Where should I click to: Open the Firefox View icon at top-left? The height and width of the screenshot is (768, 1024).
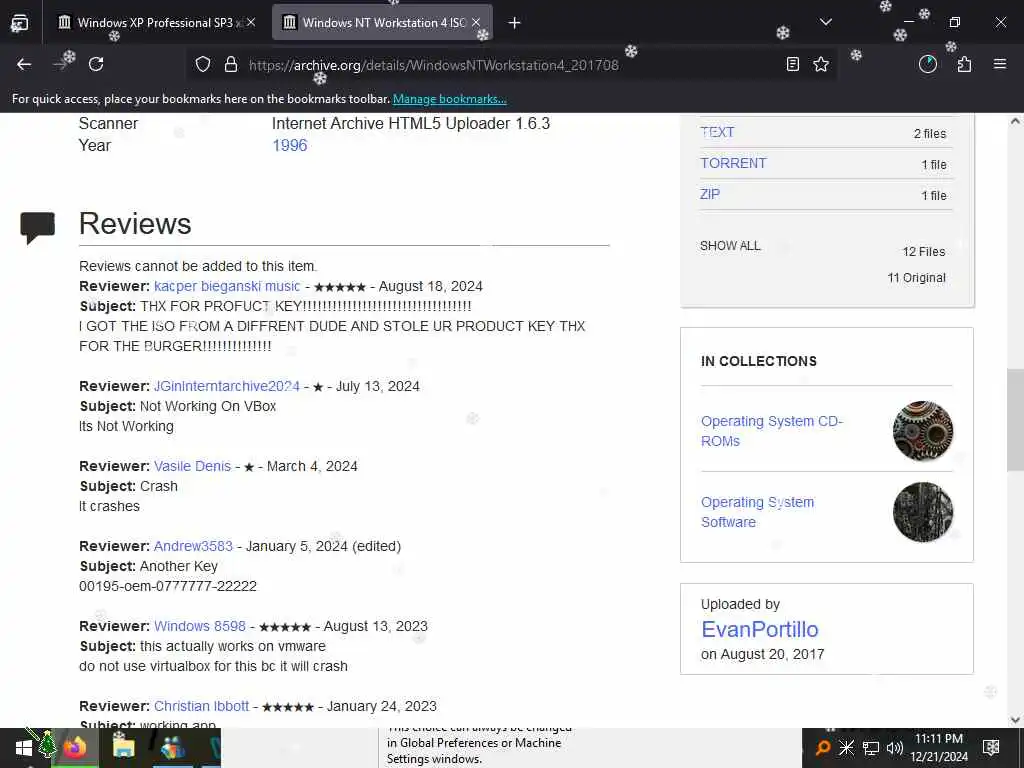(20, 23)
